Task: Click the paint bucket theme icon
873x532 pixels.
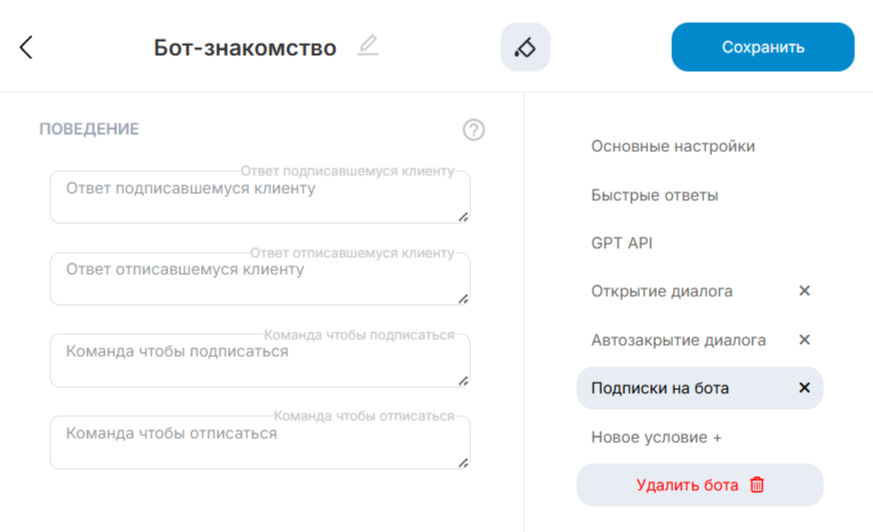Action: click(x=525, y=47)
